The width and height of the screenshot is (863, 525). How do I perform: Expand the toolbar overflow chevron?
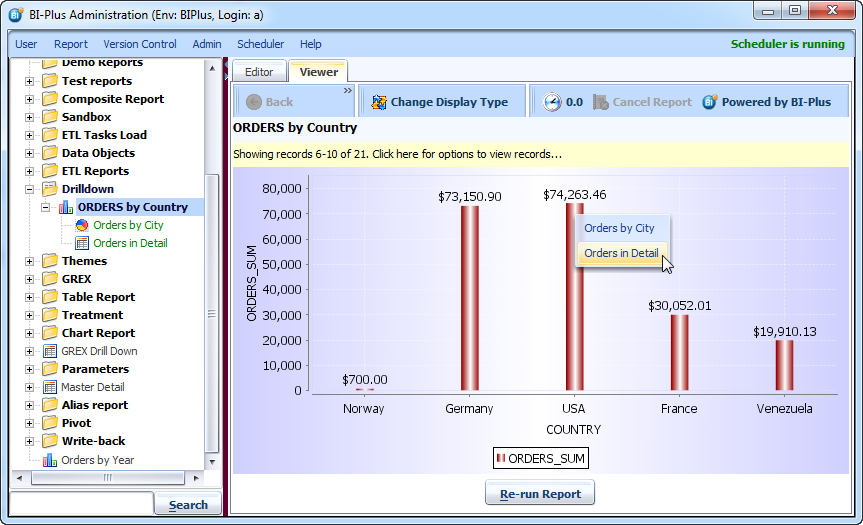click(348, 90)
